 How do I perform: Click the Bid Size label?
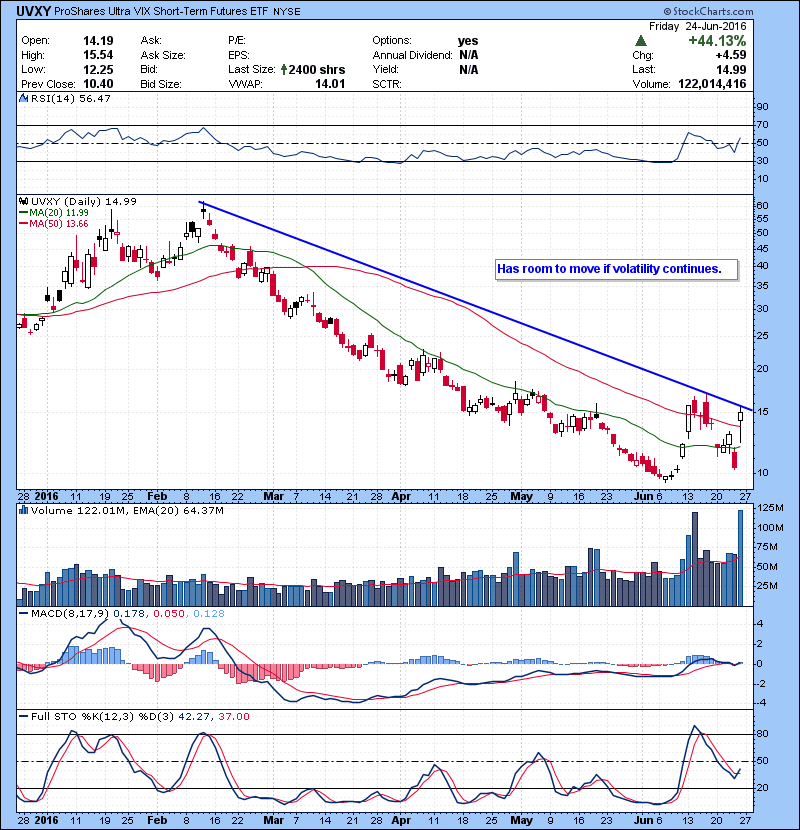(x=161, y=84)
